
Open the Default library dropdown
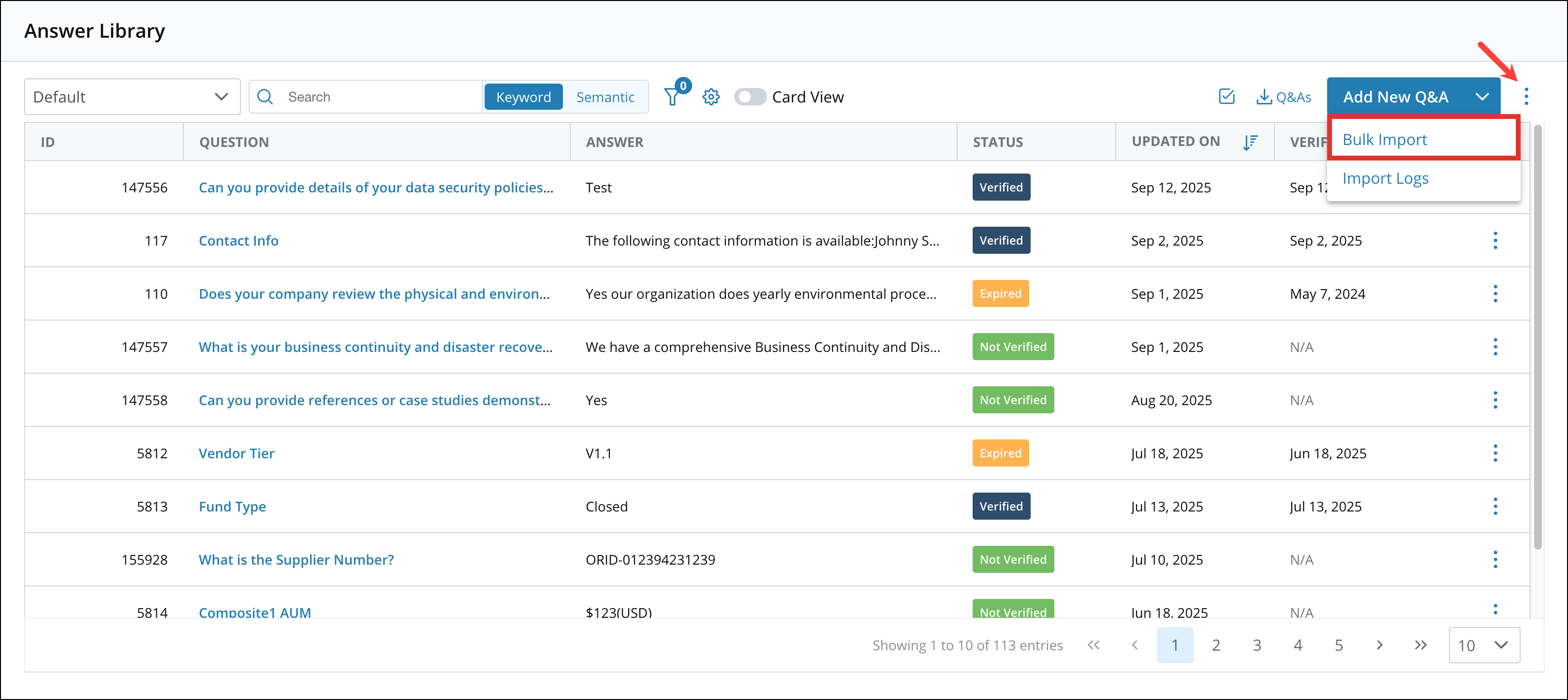click(132, 96)
